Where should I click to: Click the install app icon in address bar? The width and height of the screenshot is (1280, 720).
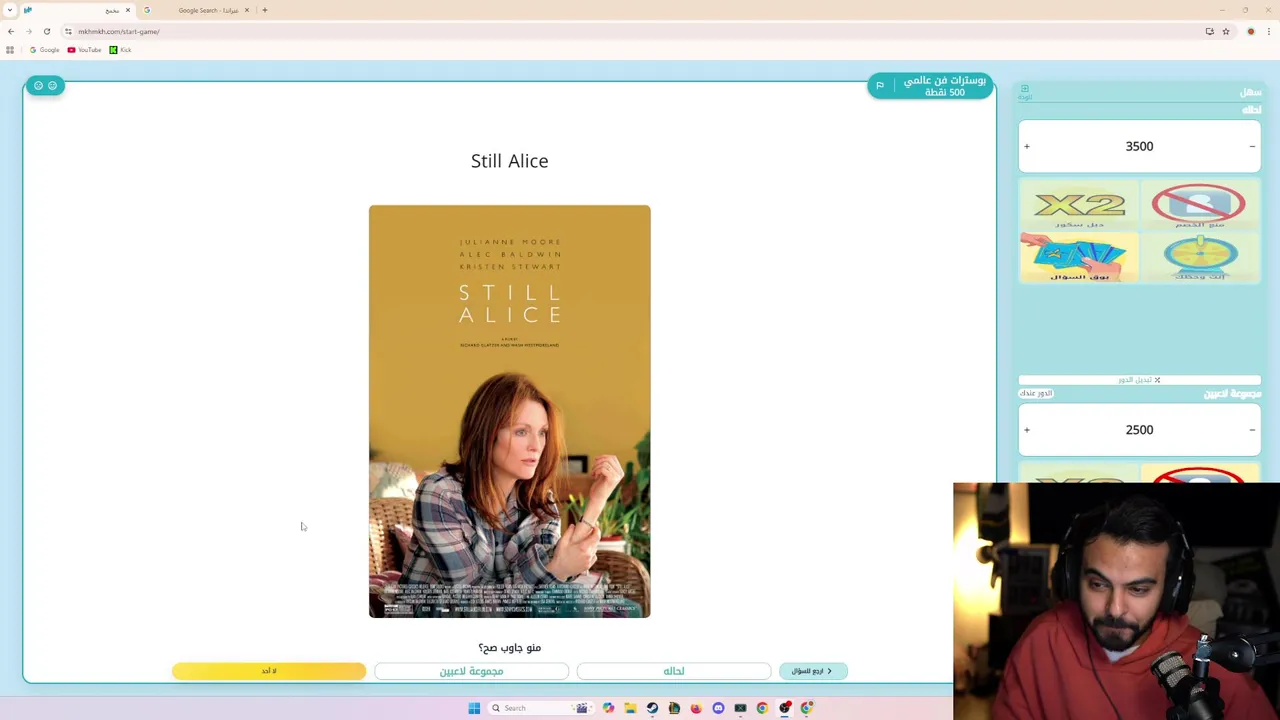coord(1209,31)
